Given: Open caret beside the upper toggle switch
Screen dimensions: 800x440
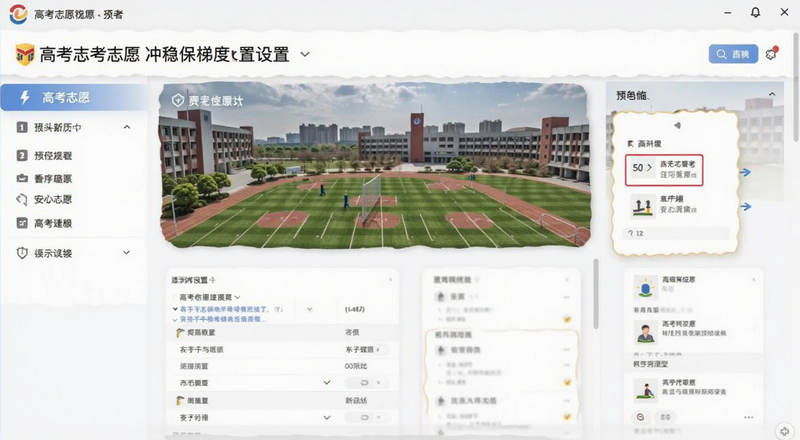Looking at the screenshot, I should pyautogui.click(x=379, y=382).
